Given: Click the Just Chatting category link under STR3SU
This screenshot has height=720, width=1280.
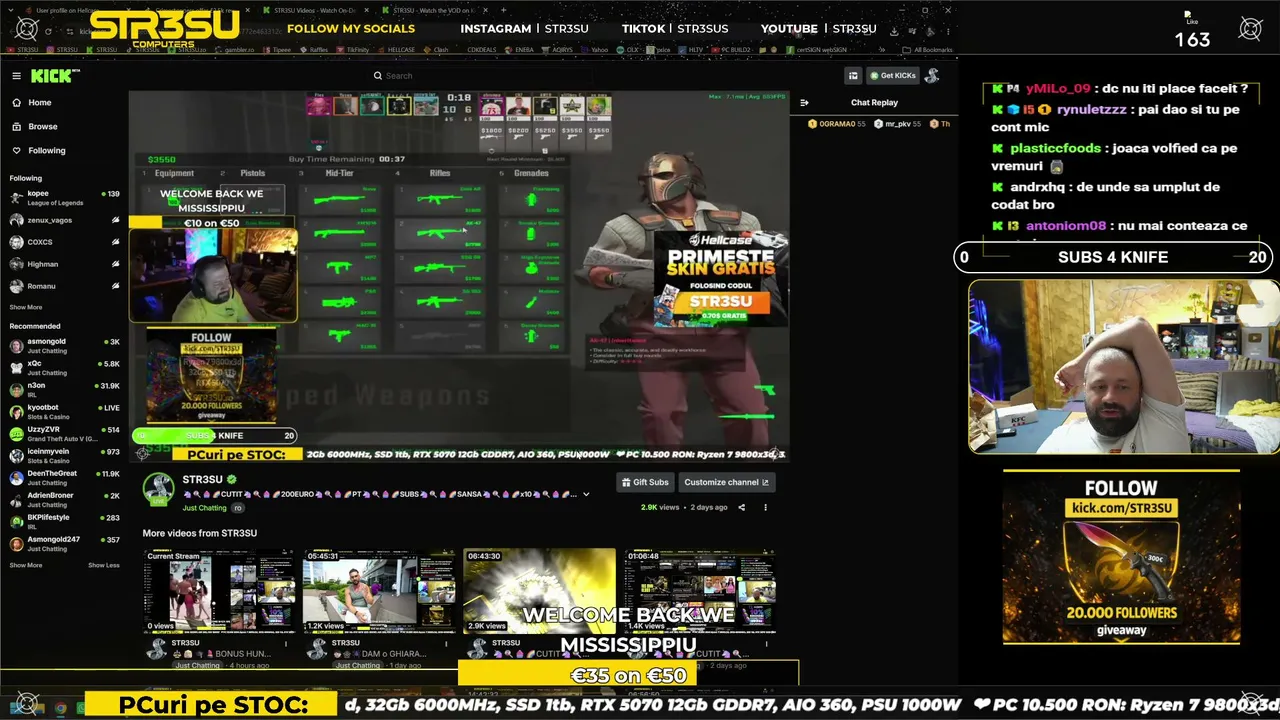Looking at the screenshot, I should click(204, 508).
